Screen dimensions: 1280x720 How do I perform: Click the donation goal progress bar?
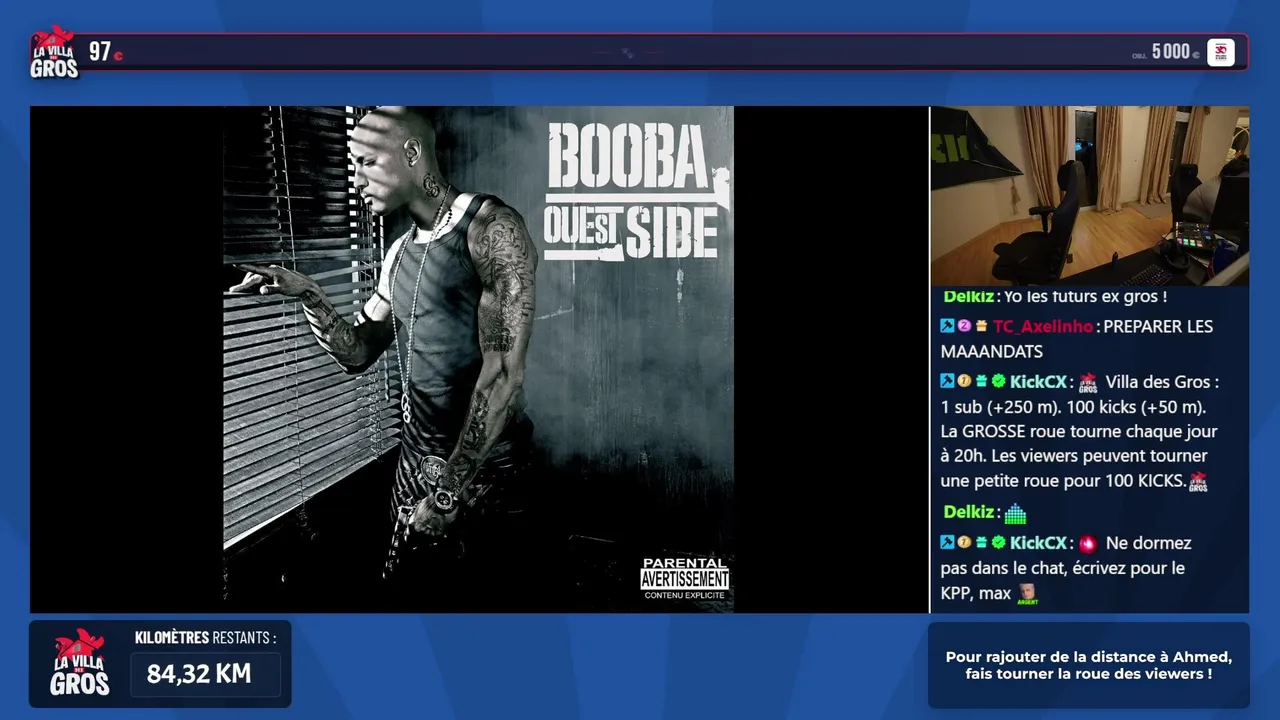[640, 52]
